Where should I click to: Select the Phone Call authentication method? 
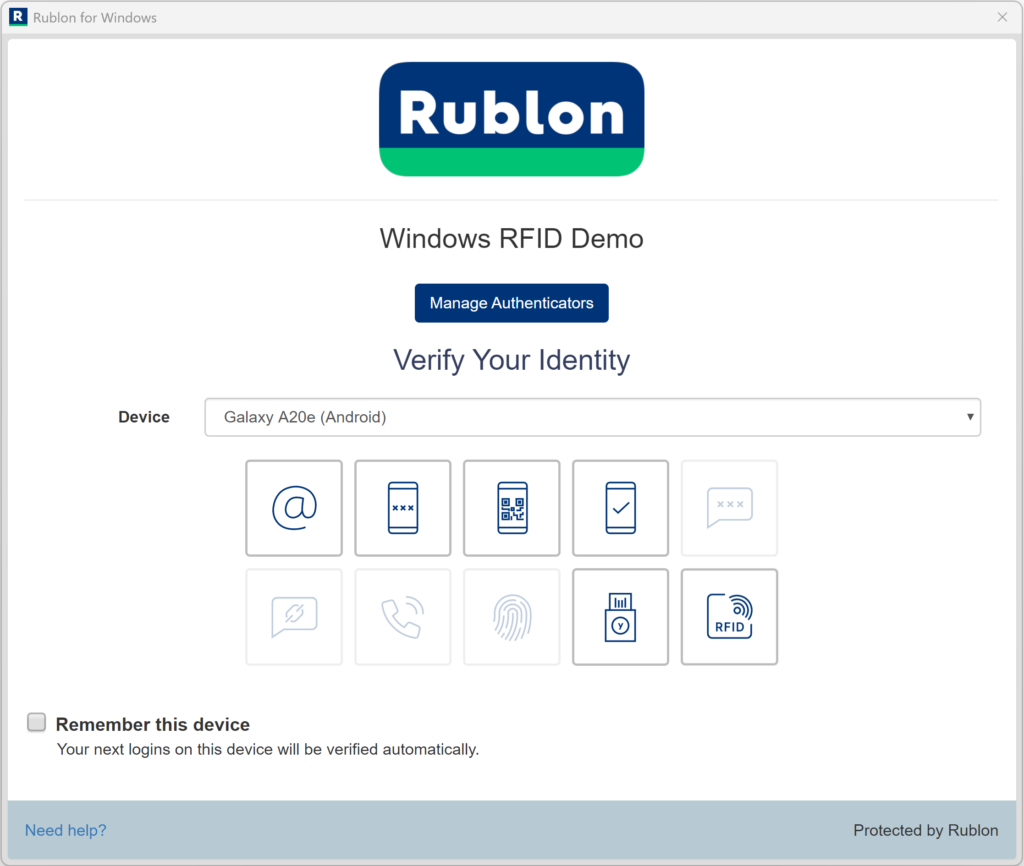click(x=403, y=617)
